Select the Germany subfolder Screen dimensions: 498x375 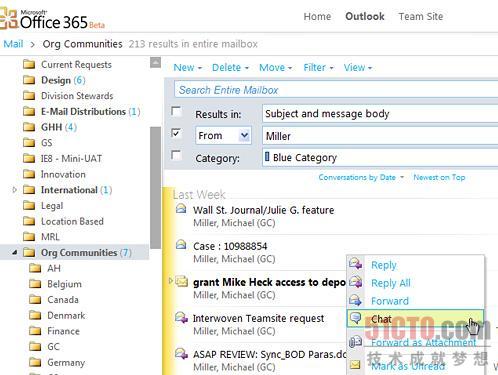click(x=66, y=362)
